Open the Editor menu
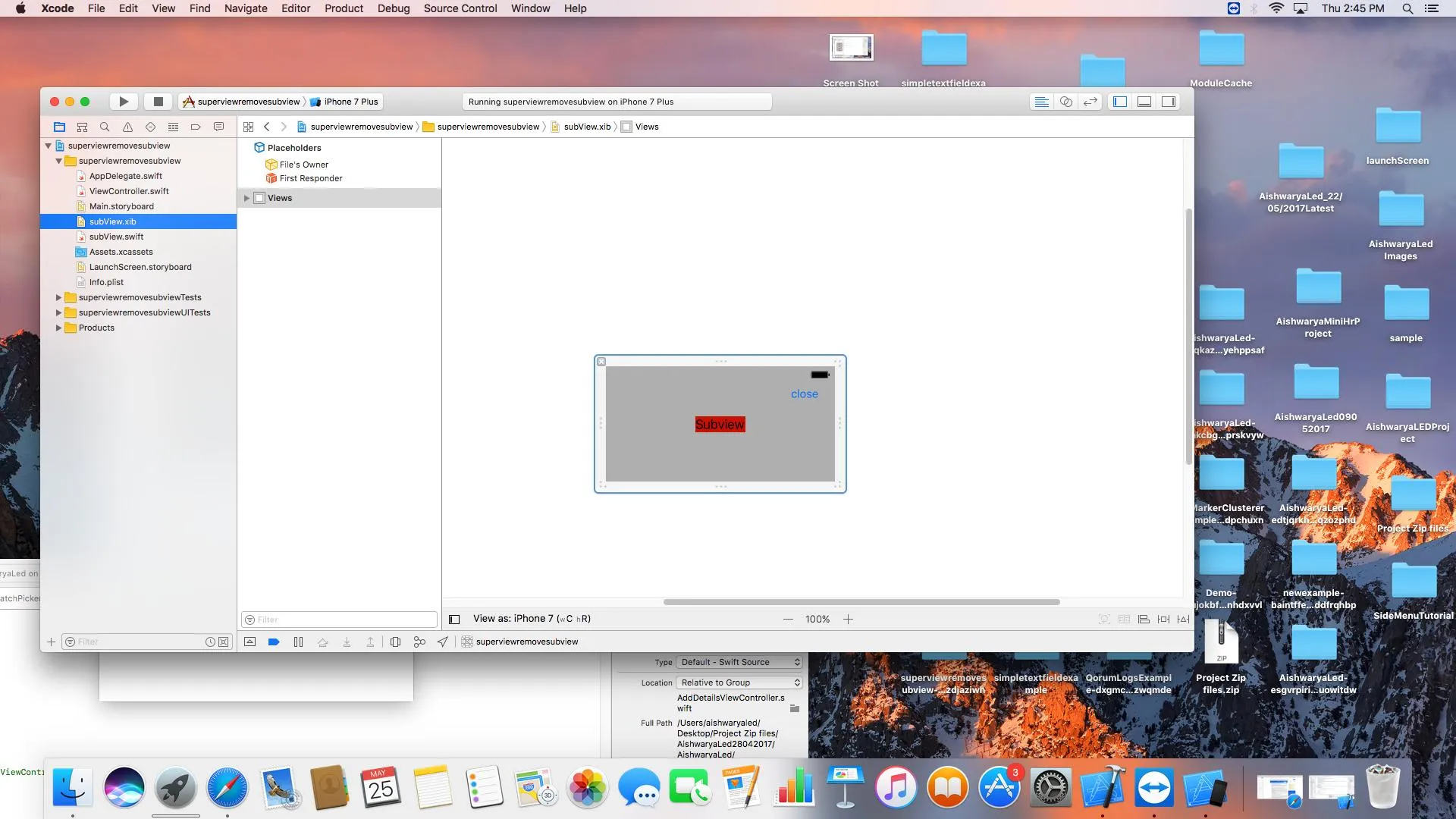This screenshot has height=819, width=1456. coord(295,8)
